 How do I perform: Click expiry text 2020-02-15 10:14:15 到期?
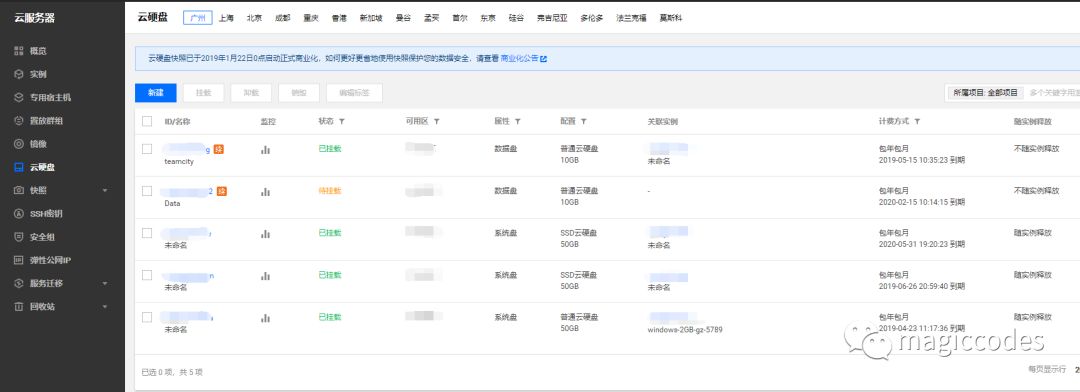[922, 202]
